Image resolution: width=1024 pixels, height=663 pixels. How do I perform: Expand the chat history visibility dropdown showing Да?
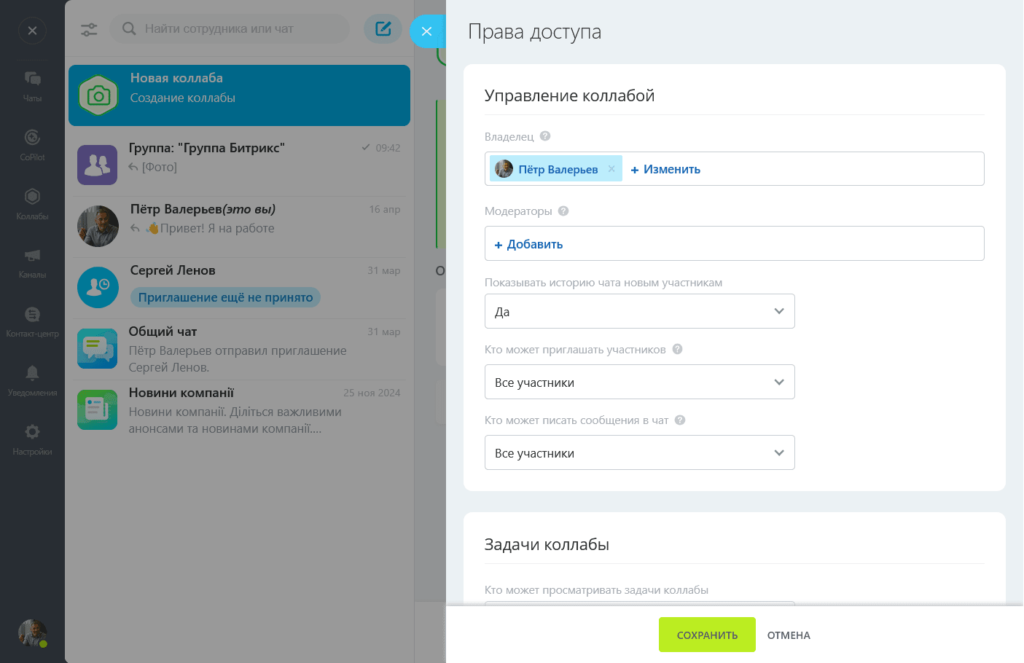click(639, 311)
